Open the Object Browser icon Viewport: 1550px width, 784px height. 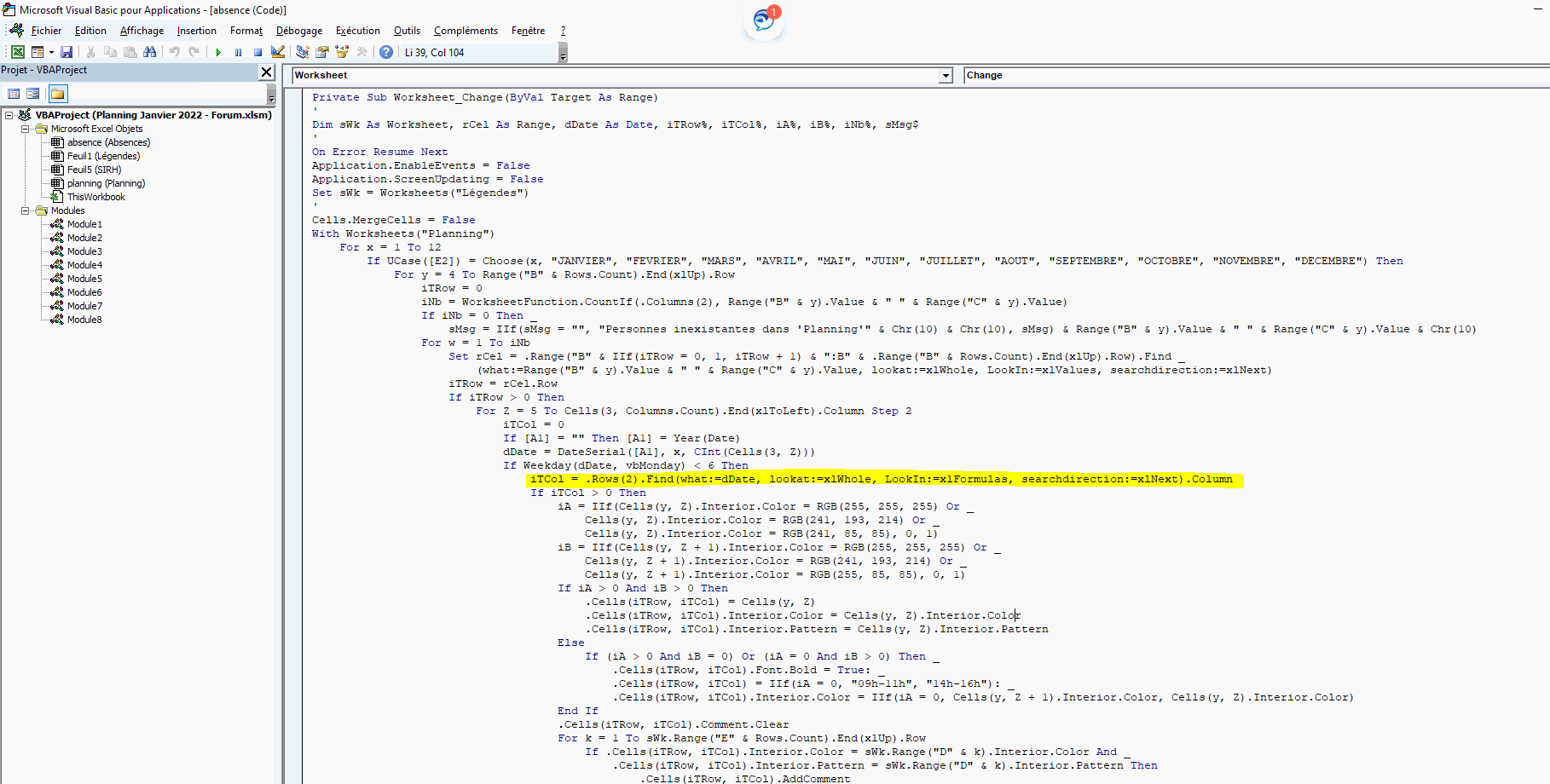pyautogui.click(x=342, y=52)
